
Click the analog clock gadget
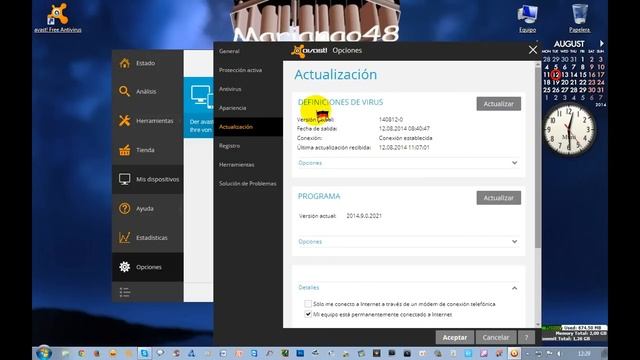coord(569,130)
